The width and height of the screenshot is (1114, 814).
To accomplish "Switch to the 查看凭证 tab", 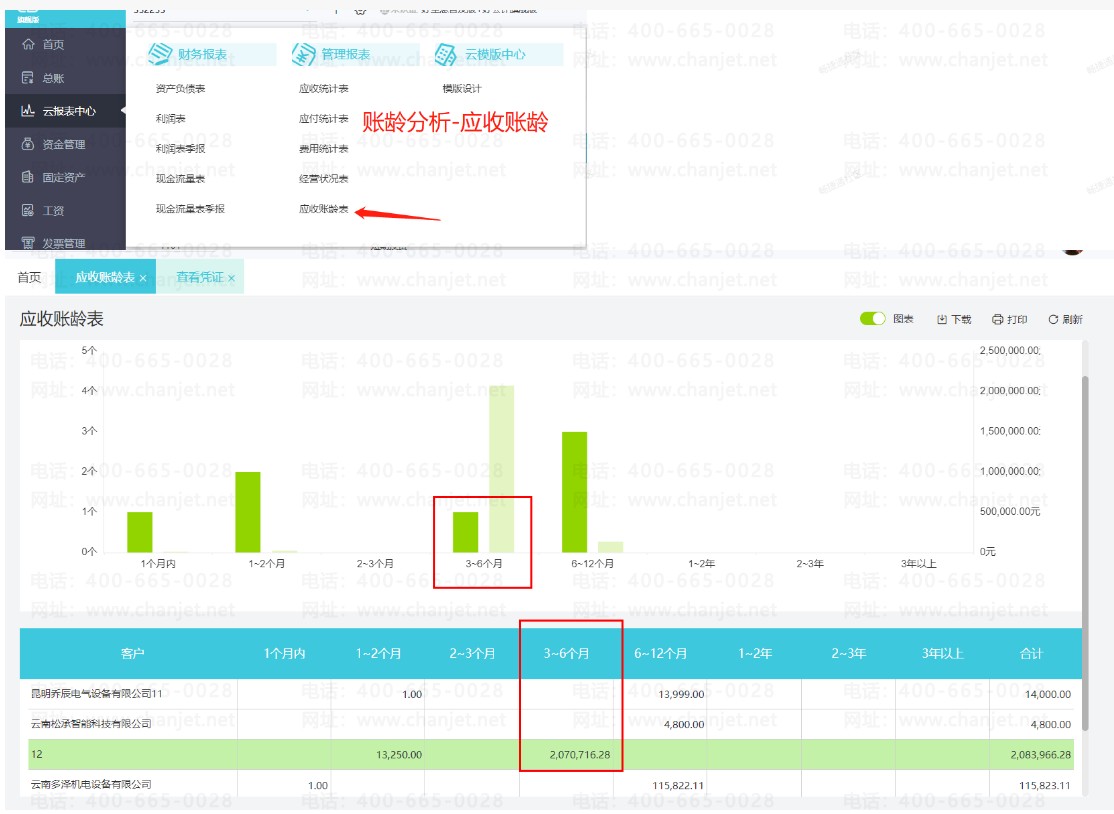I will point(200,277).
